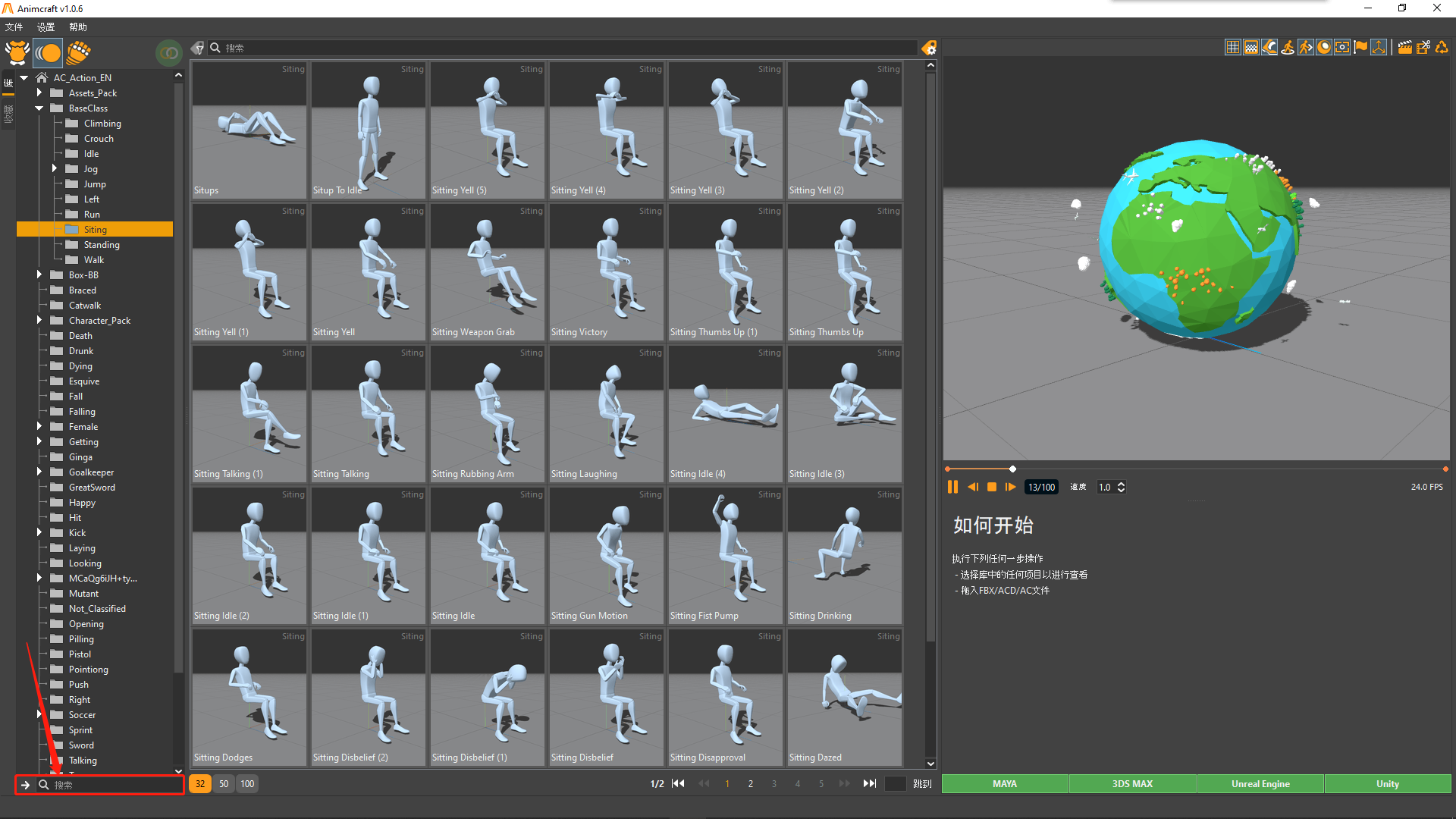Select the Sitting Laughing animation thumbnail

pyautogui.click(x=606, y=413)
